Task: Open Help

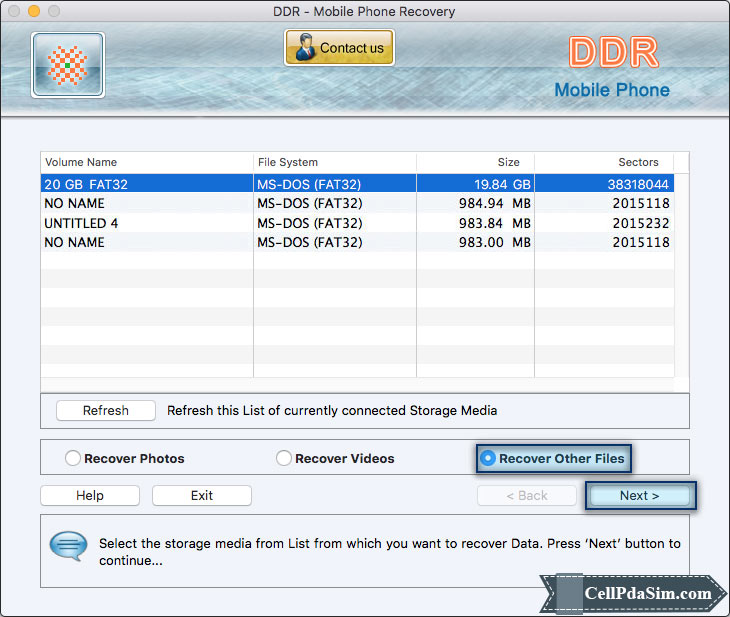Action: (x=90, y=495)
